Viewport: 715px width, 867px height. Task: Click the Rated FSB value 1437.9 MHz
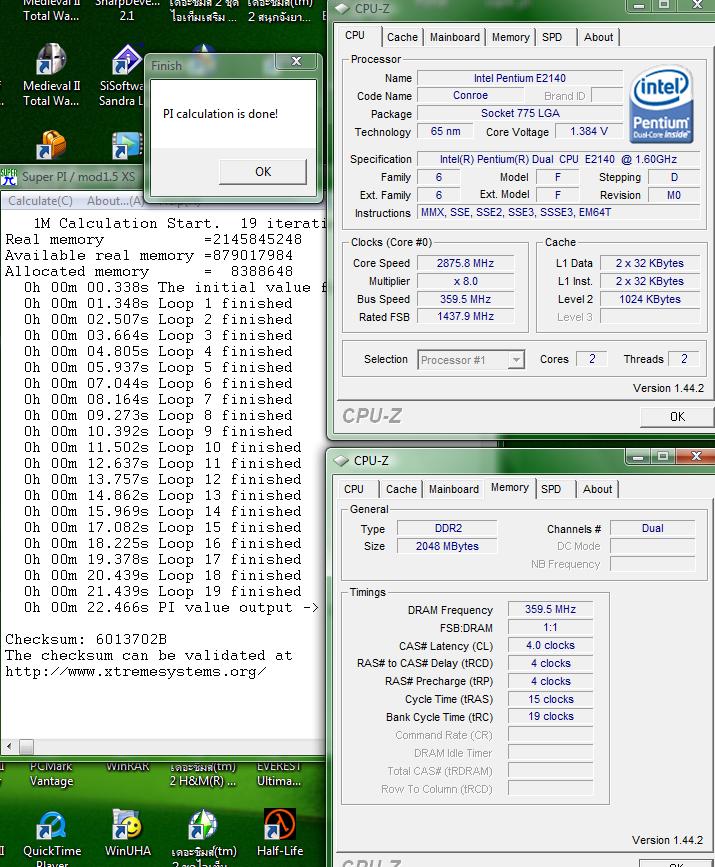(x=465, y=316)
